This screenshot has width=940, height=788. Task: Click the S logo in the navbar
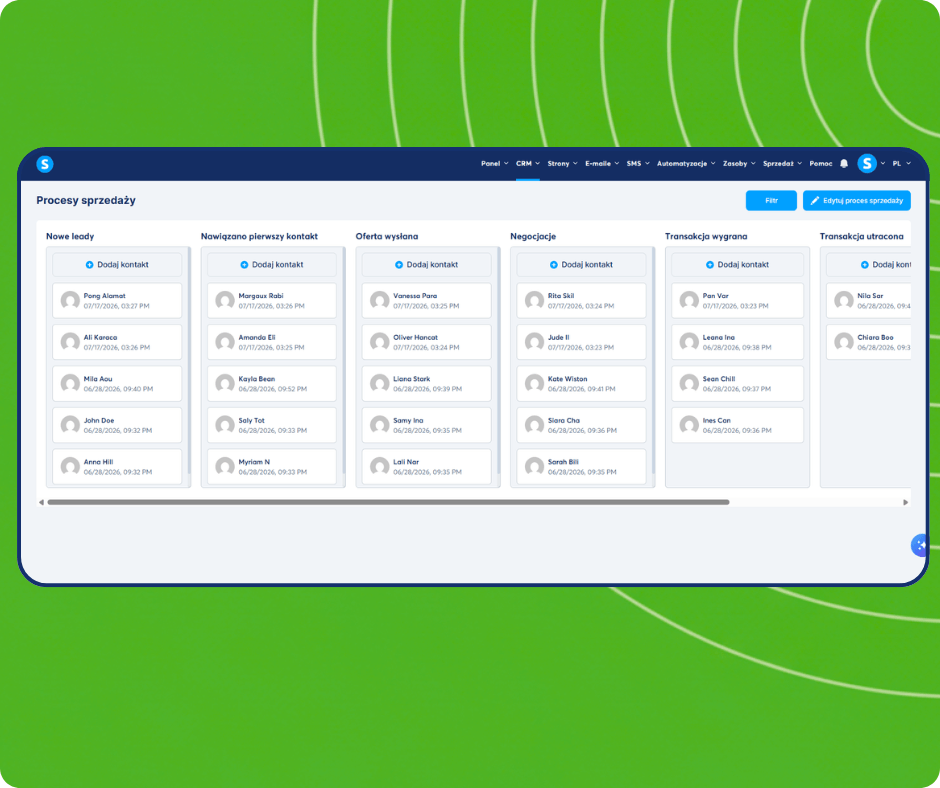[45, 164]
